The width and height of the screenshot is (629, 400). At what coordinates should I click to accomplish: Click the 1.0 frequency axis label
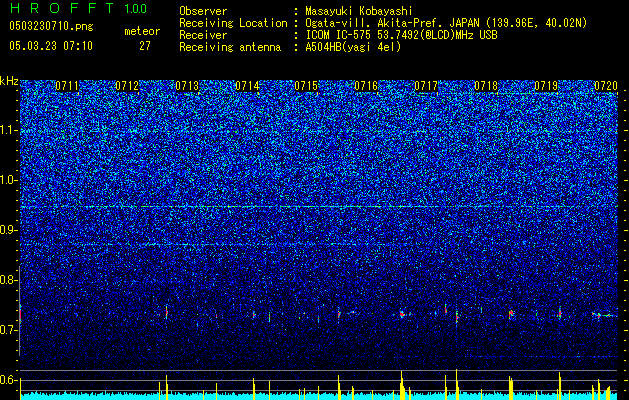[x=9, y=180]
